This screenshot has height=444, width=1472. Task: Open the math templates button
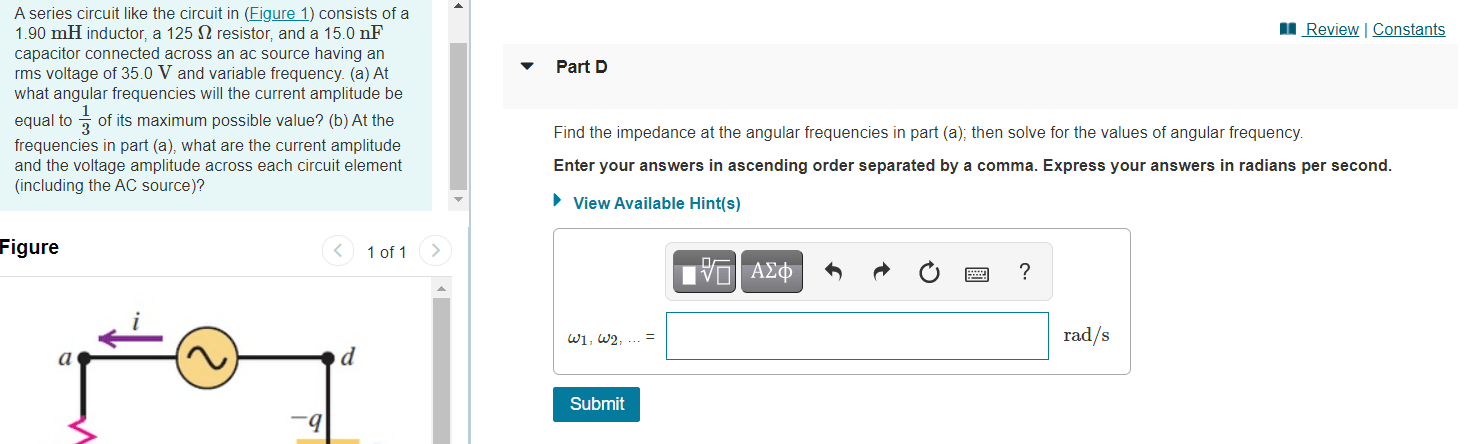[x=704, y=271]
